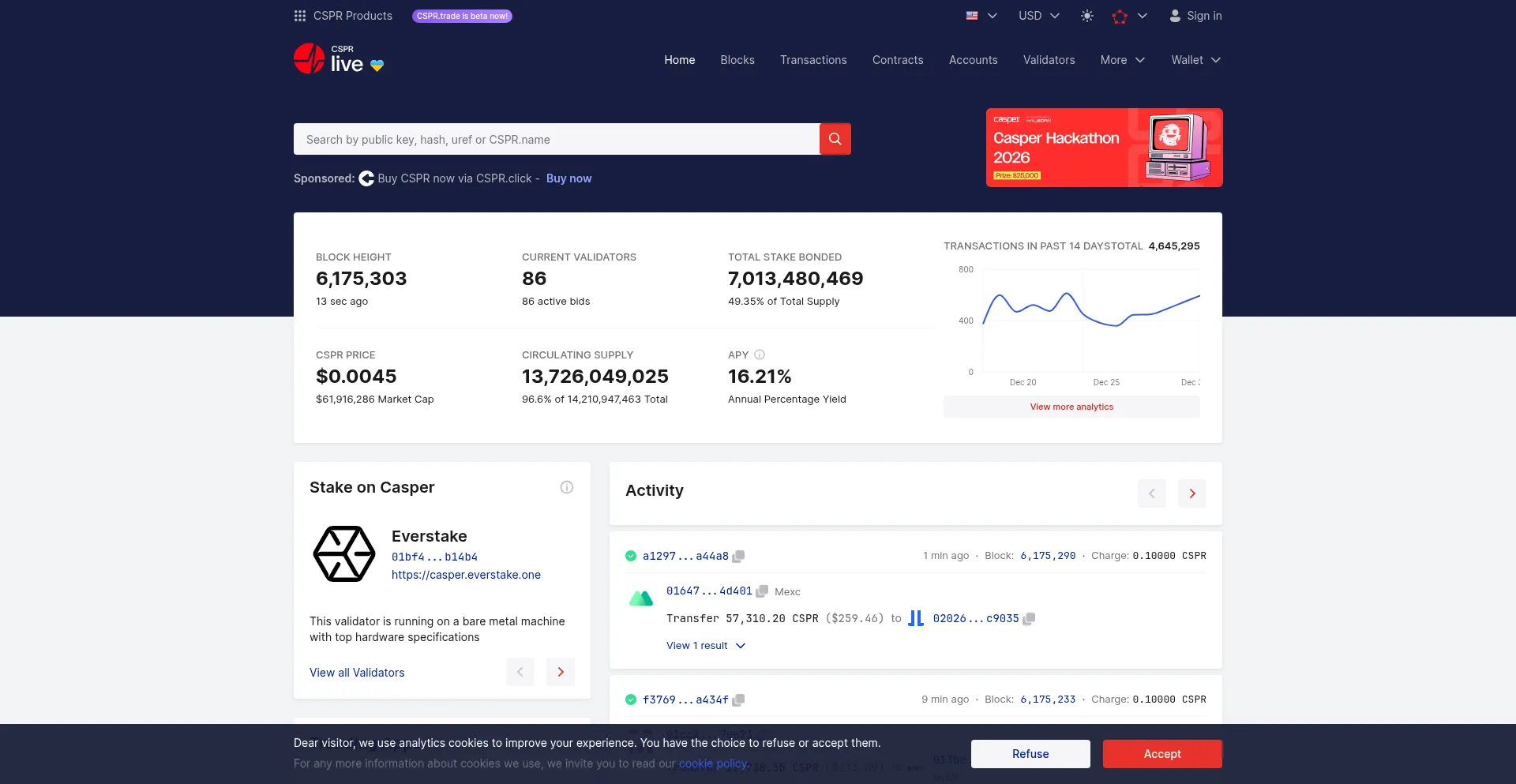Click into the public key search field

point(556,139)
